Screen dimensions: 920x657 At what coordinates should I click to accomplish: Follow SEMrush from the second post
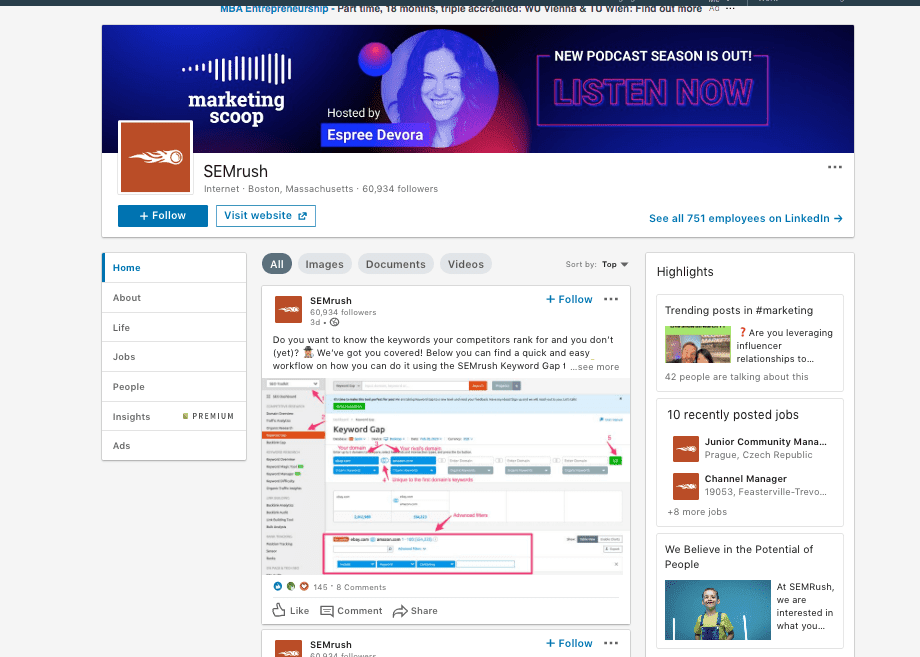click(x=569, y=643)
